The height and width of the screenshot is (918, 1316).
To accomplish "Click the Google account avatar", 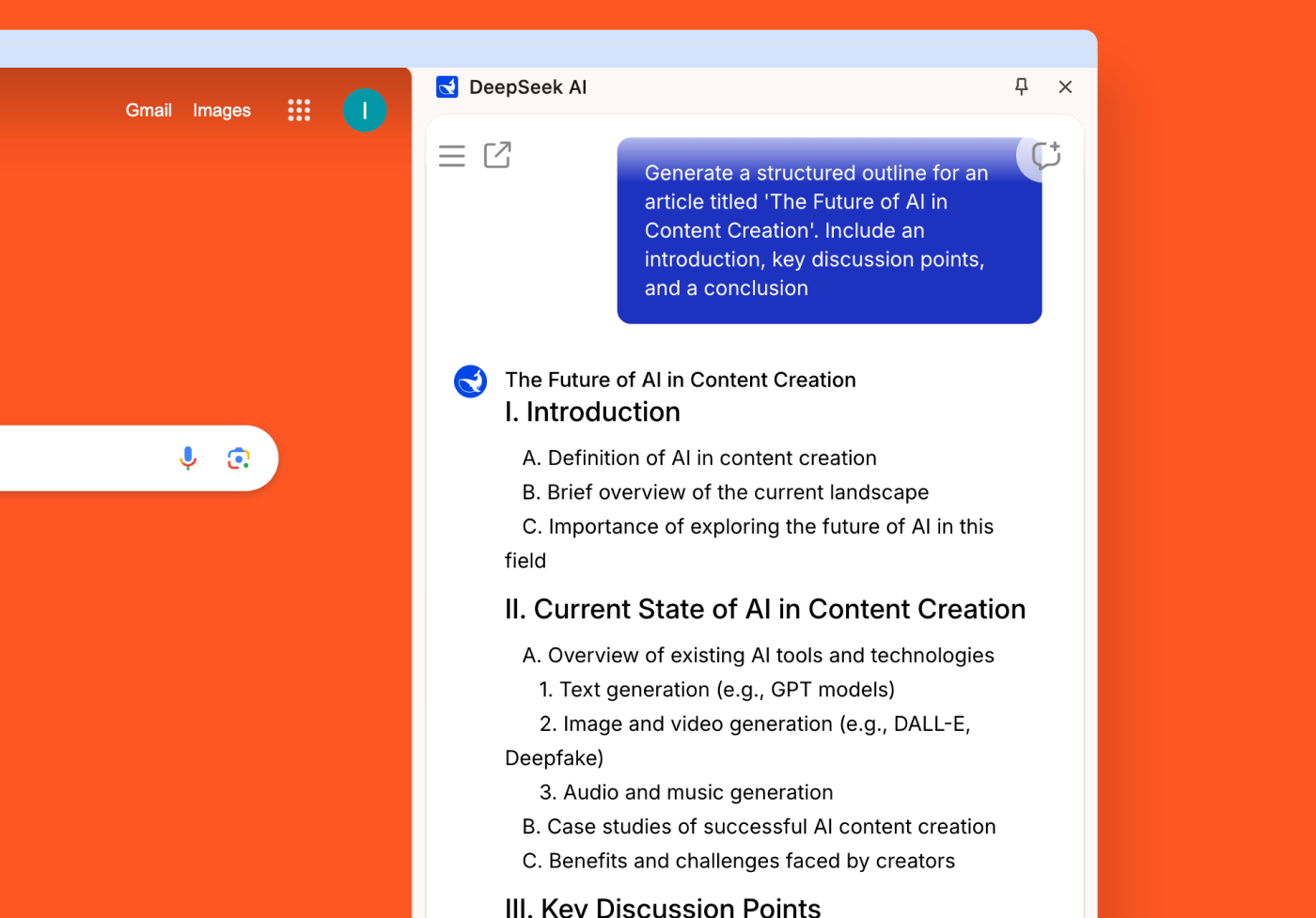I will point(365,110).
